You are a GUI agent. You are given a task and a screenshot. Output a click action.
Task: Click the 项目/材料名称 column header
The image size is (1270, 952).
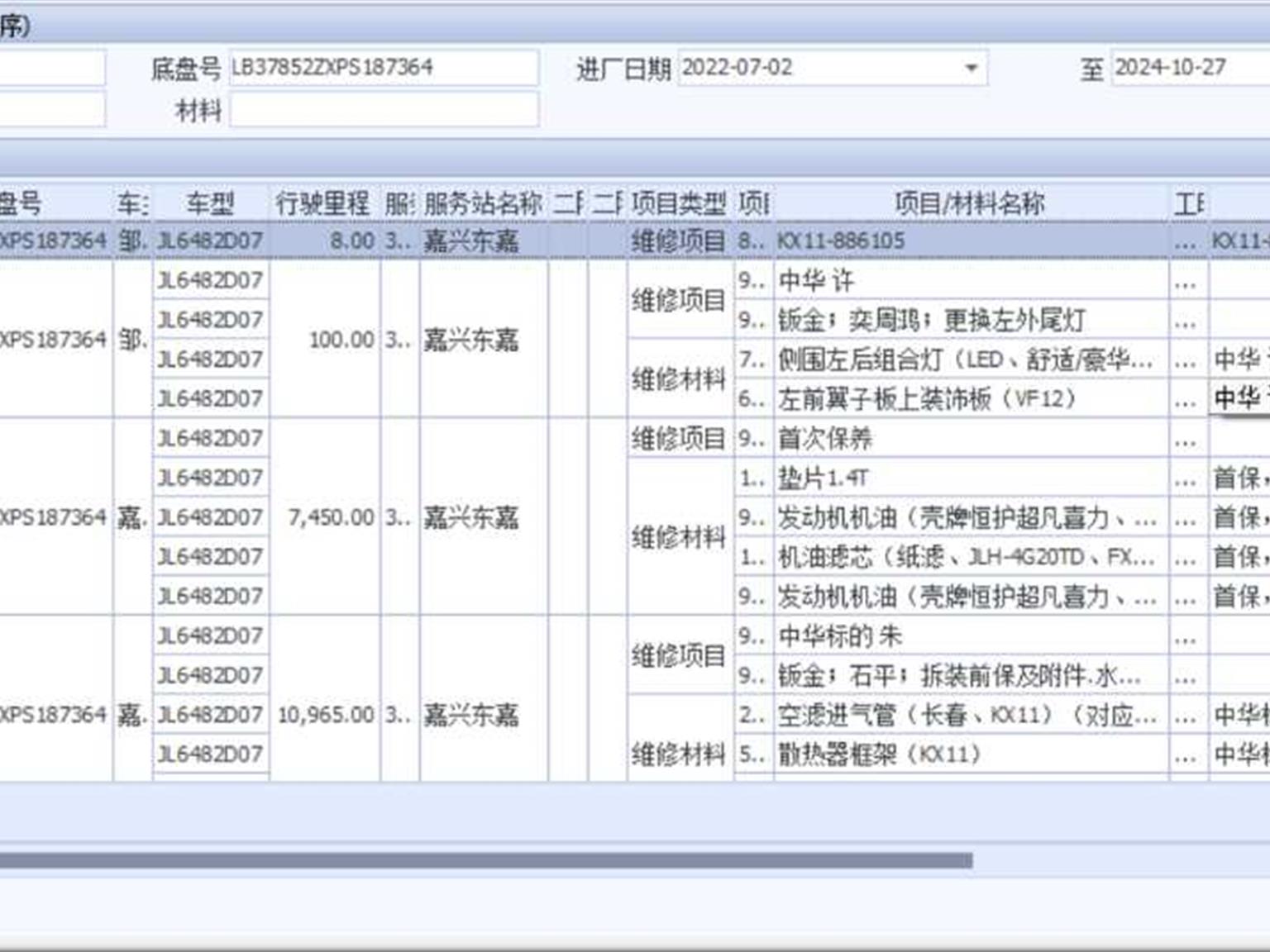click(971, 202)
